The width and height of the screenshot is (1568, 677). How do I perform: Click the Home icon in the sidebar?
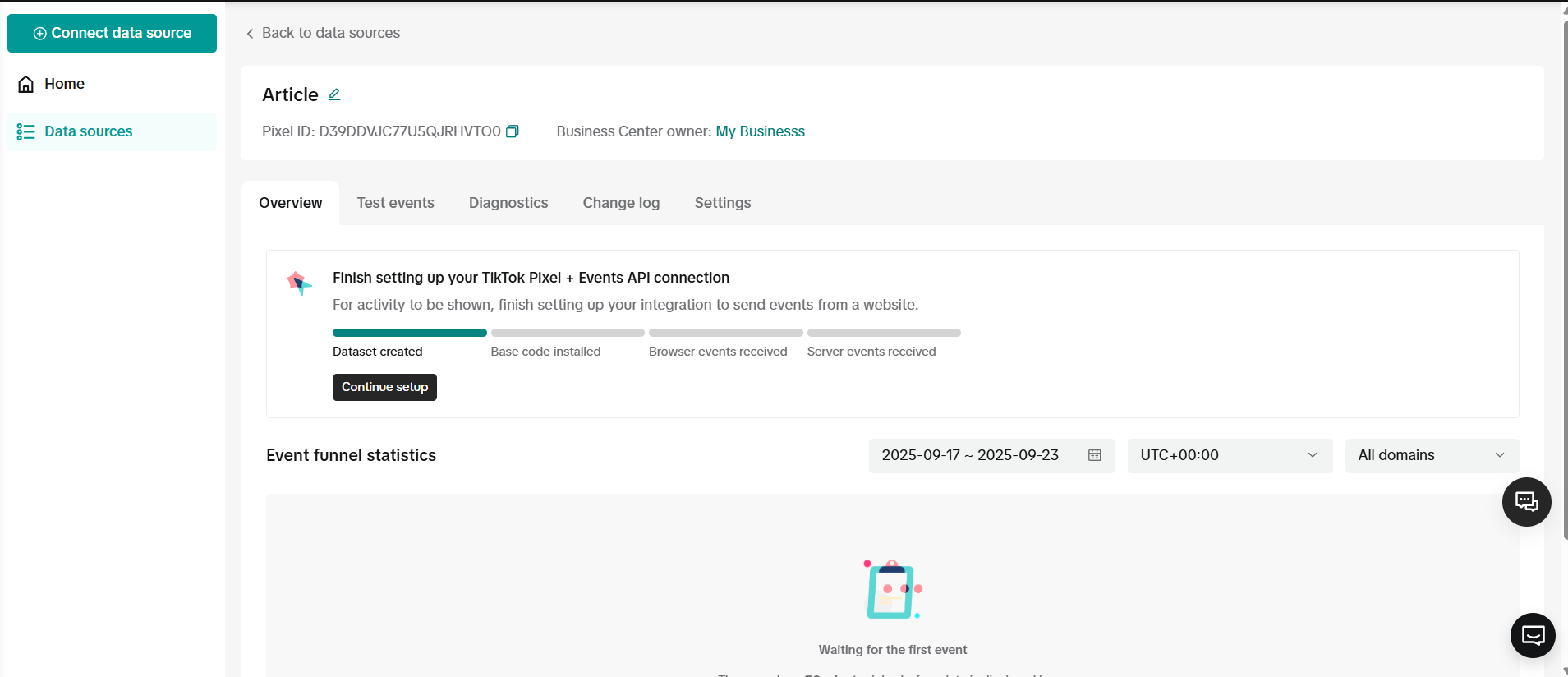[26, 84]
